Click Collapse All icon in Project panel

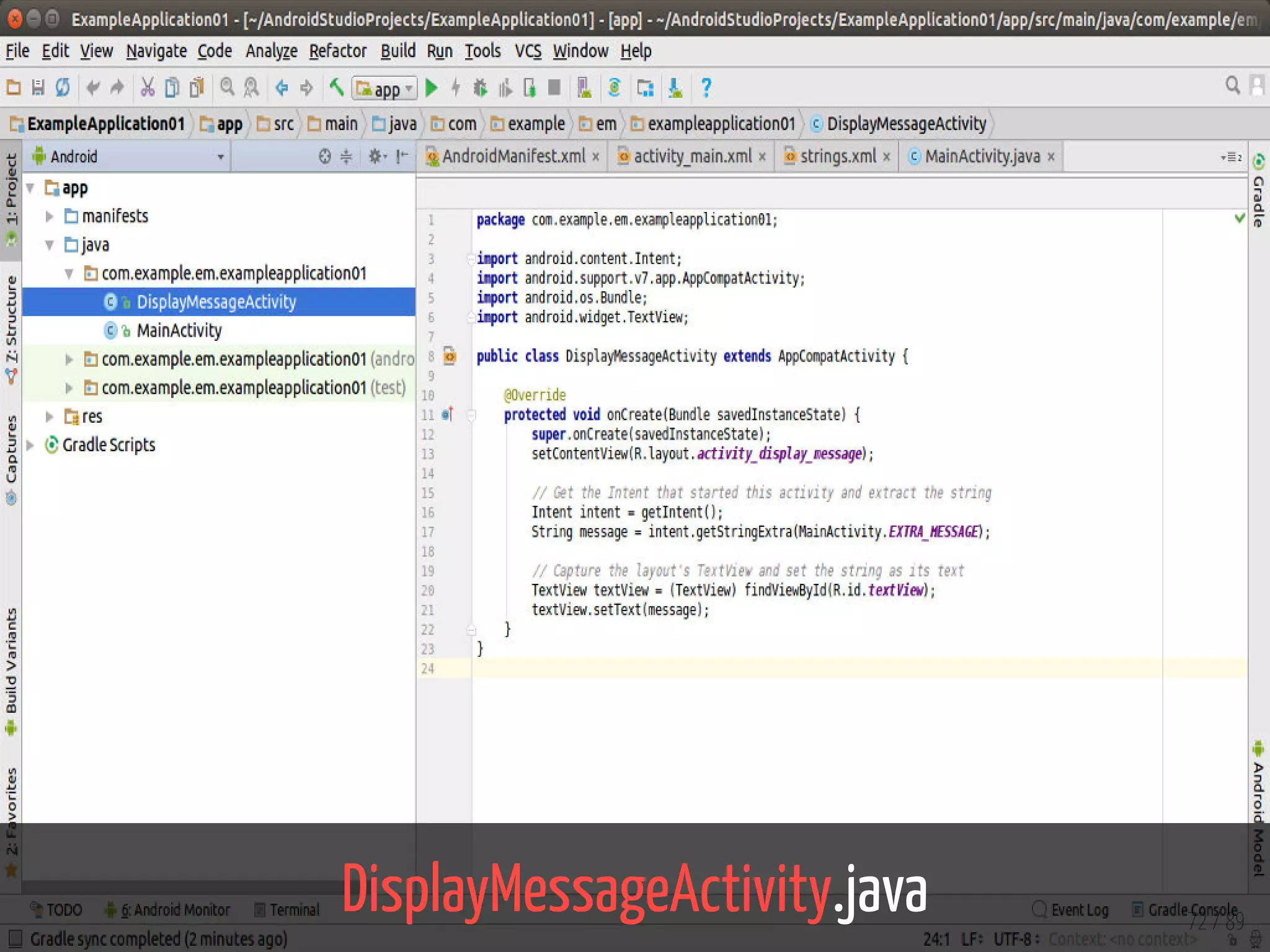tap(346, 156)
